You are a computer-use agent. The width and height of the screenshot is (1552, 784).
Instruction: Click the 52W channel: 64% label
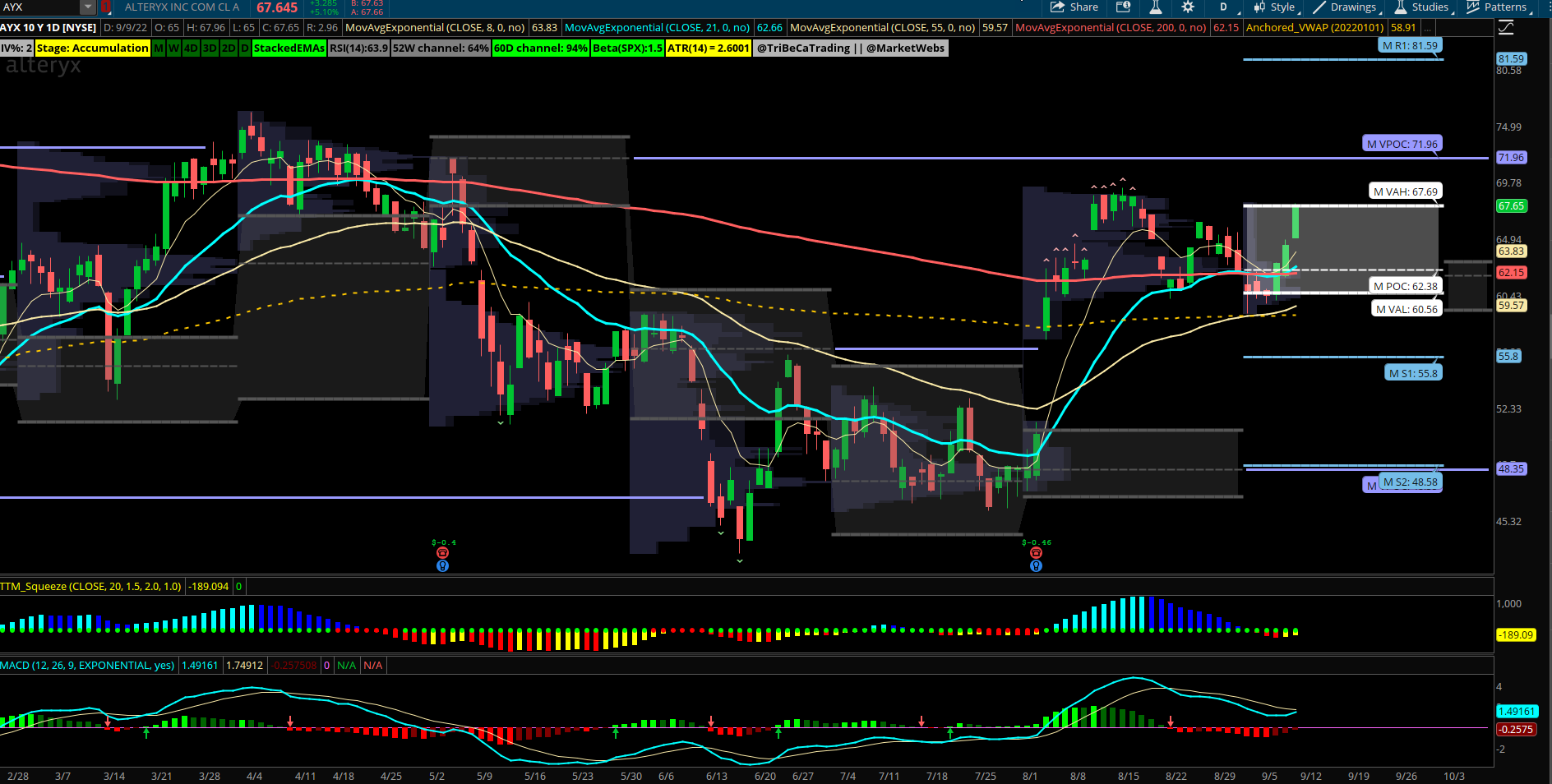point(441,48)
